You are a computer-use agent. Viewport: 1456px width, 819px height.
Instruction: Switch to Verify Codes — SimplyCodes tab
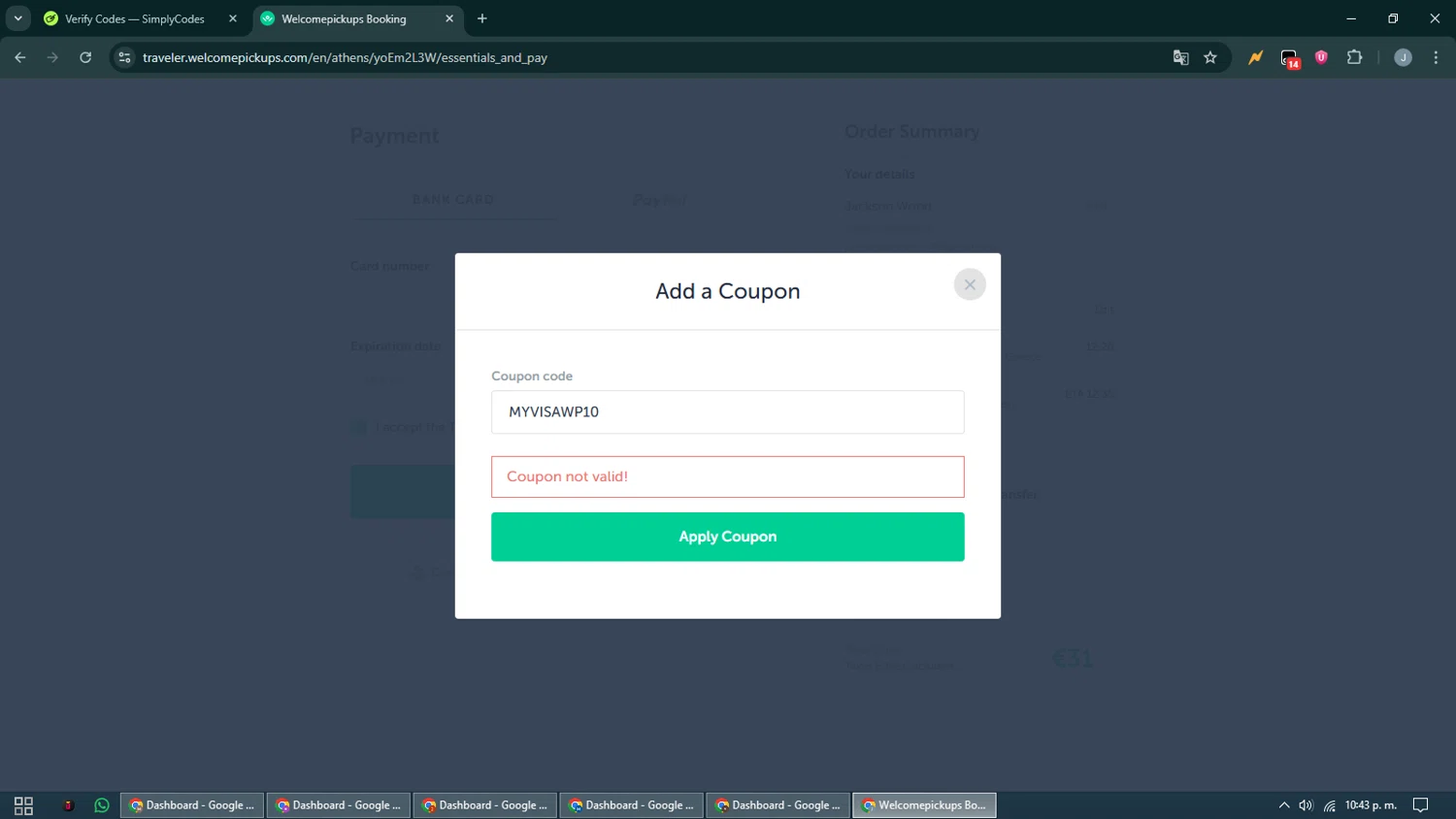pyautogui.click(x=134, y=18)
